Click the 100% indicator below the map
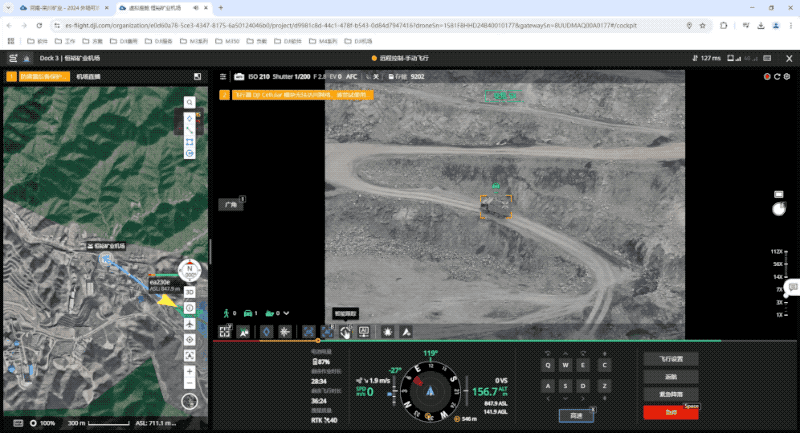This screenshot has width=800, height=433. [43, 423]
